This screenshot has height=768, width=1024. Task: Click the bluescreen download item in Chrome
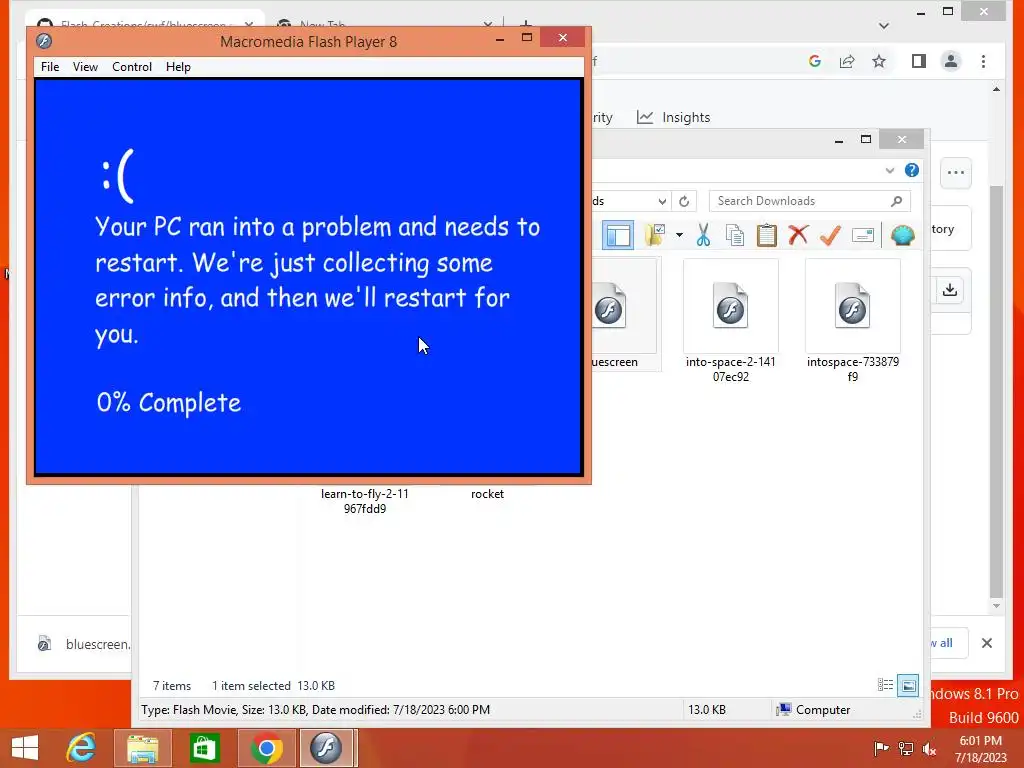84,644
